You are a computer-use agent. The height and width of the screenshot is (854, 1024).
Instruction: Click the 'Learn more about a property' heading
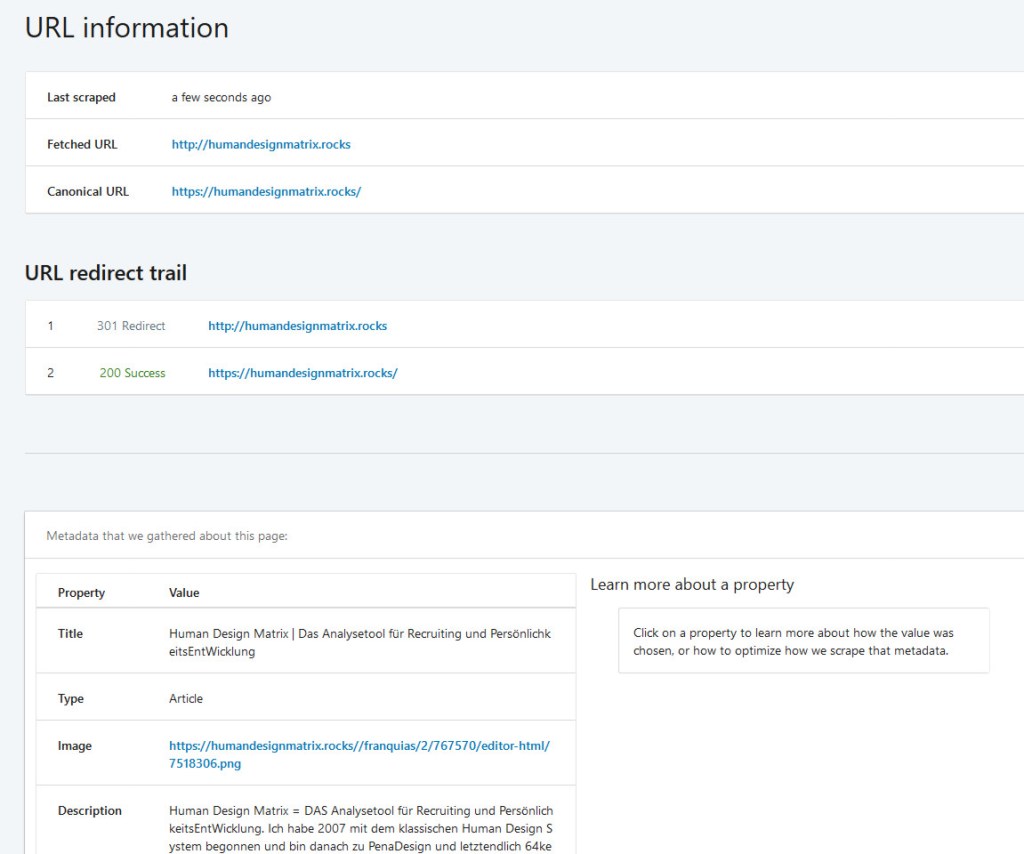pos(692,584)
